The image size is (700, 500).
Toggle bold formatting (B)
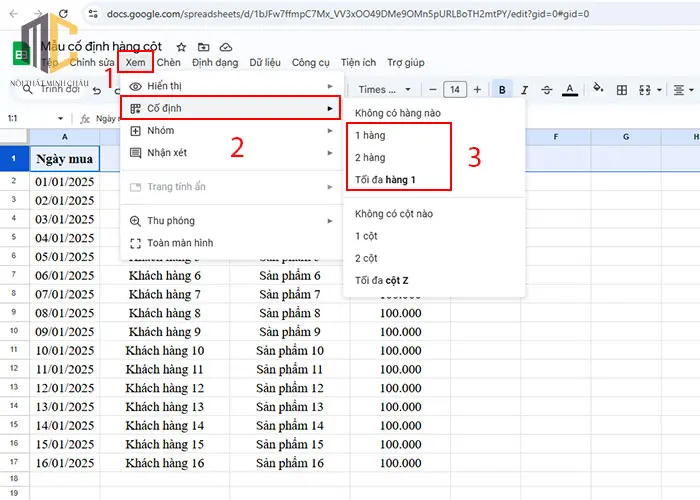[502, 90]
